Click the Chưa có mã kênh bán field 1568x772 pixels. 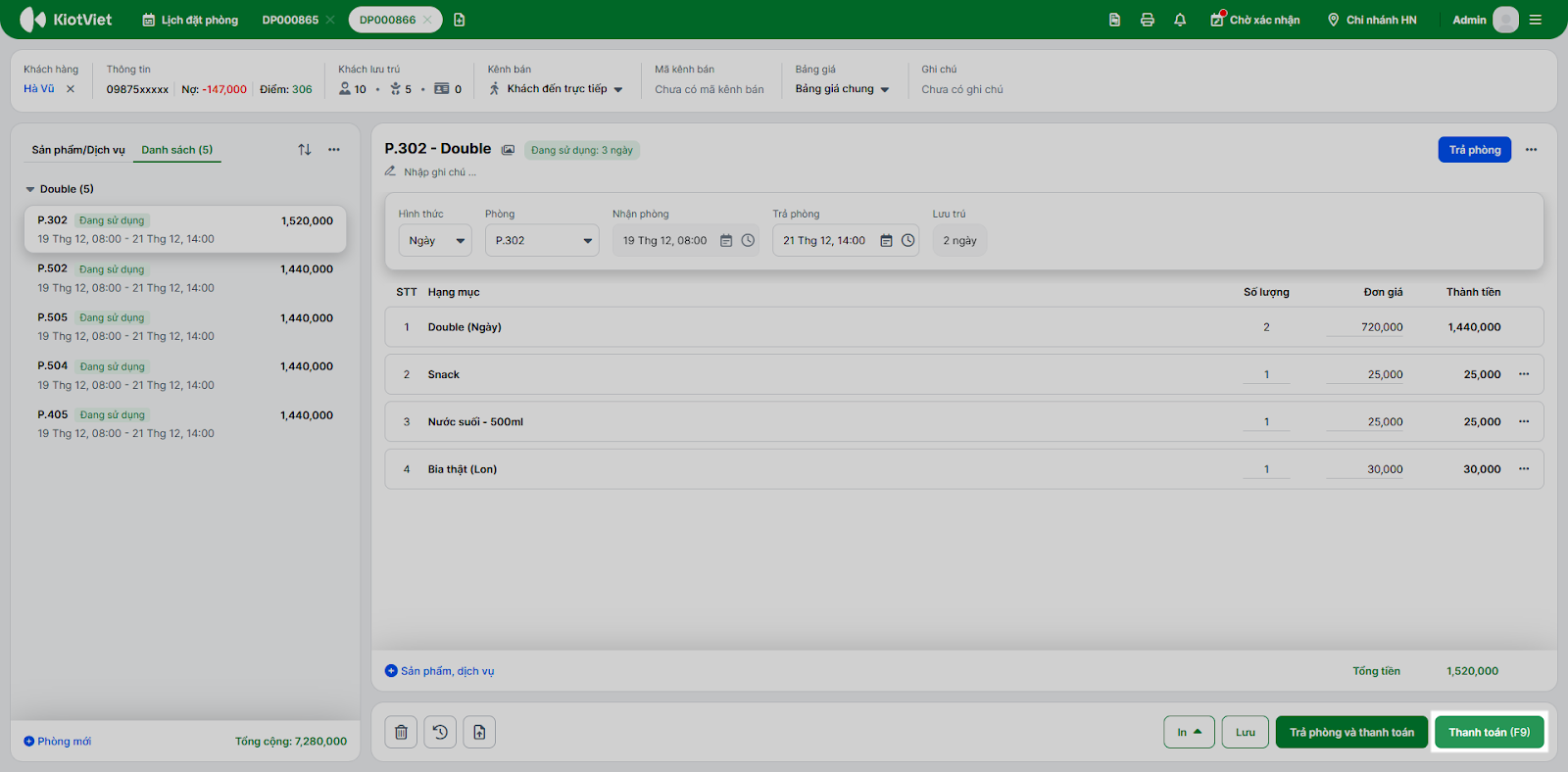pyautogui.click(x=710, y=89)
